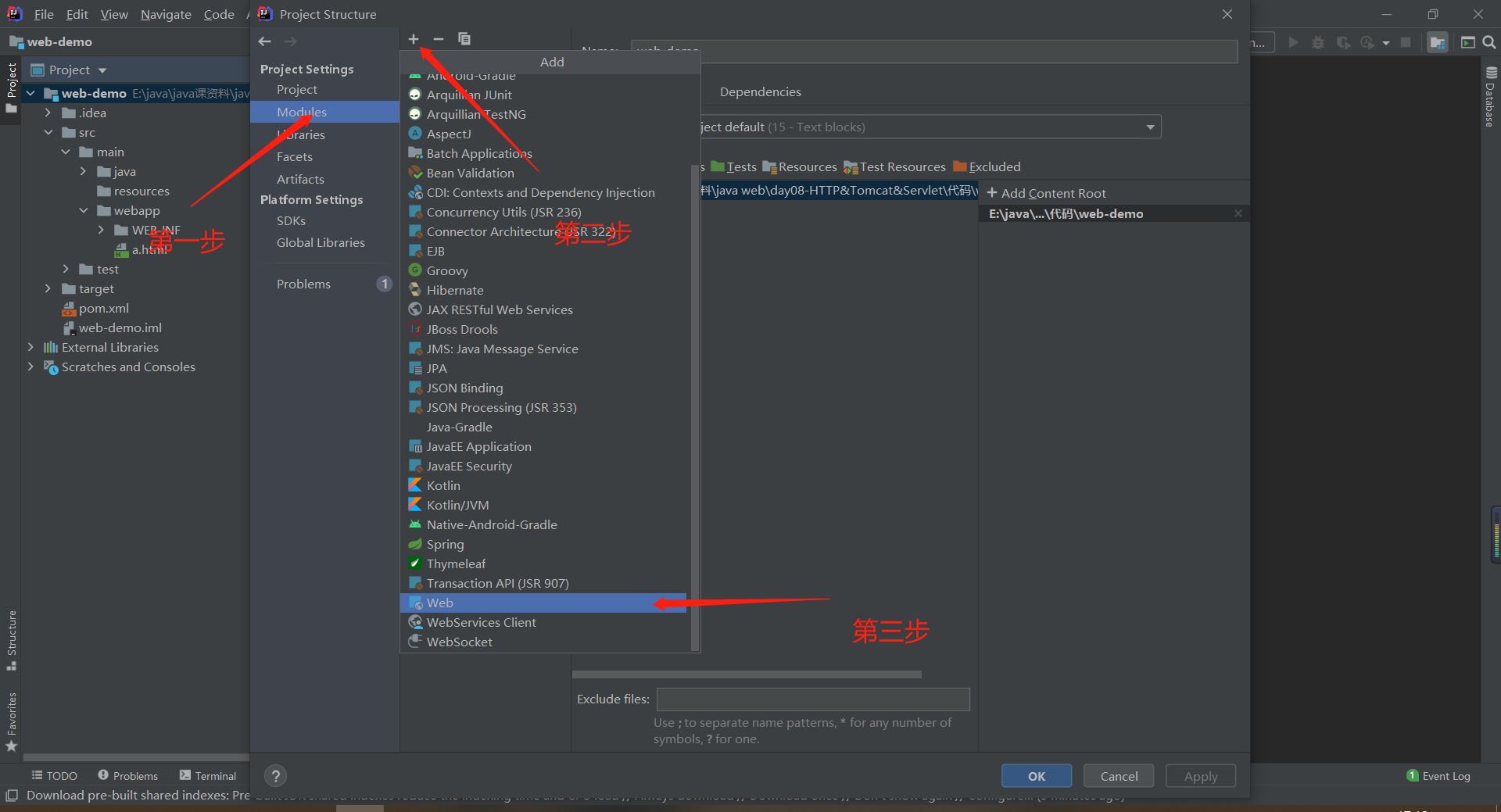The height and width of the screenshot is (812, 1501).
Task: Click the Run with Coverage icon
Action: (x=1343, y=42)
